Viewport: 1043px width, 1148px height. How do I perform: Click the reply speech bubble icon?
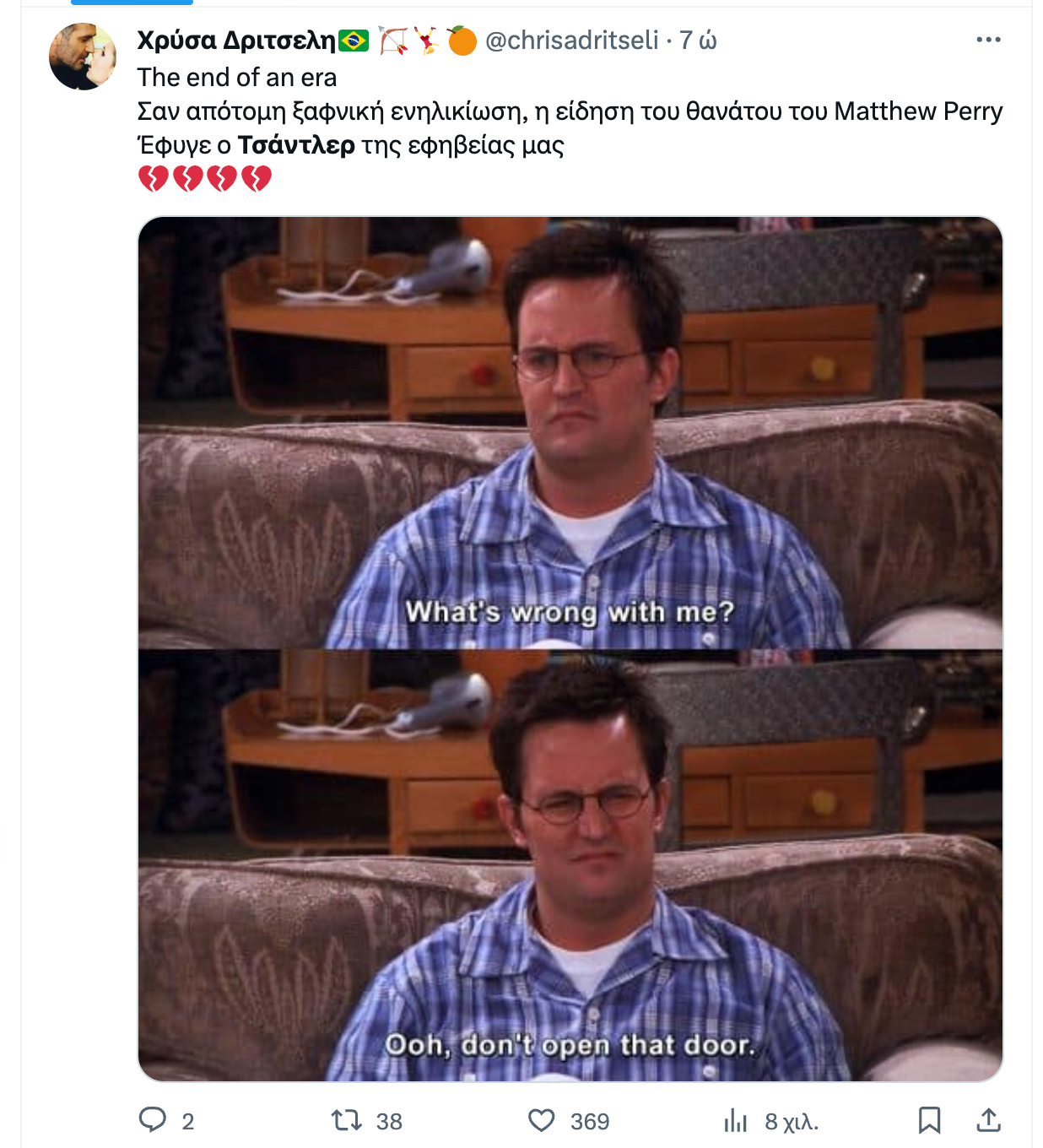153,1120
